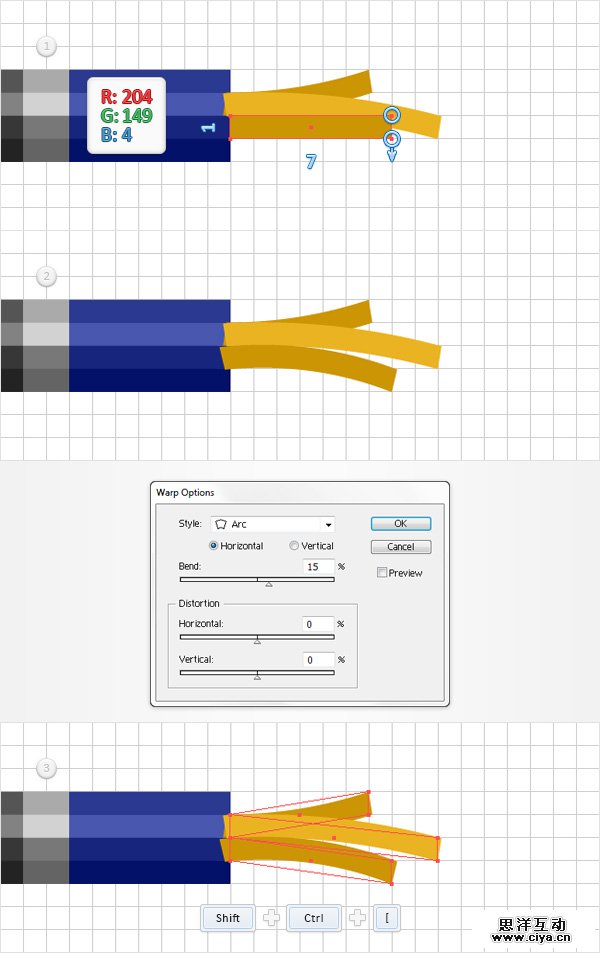Click the plus sign between Shift and Ctrl
600x953 pixels.
point(271,918)
